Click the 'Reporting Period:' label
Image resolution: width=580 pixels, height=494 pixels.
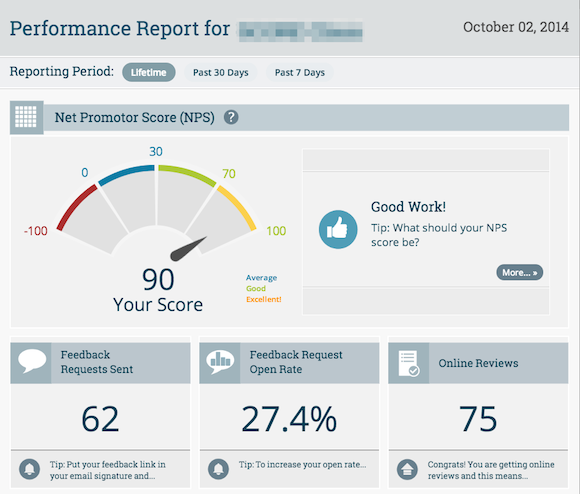(x=62, y=71)
